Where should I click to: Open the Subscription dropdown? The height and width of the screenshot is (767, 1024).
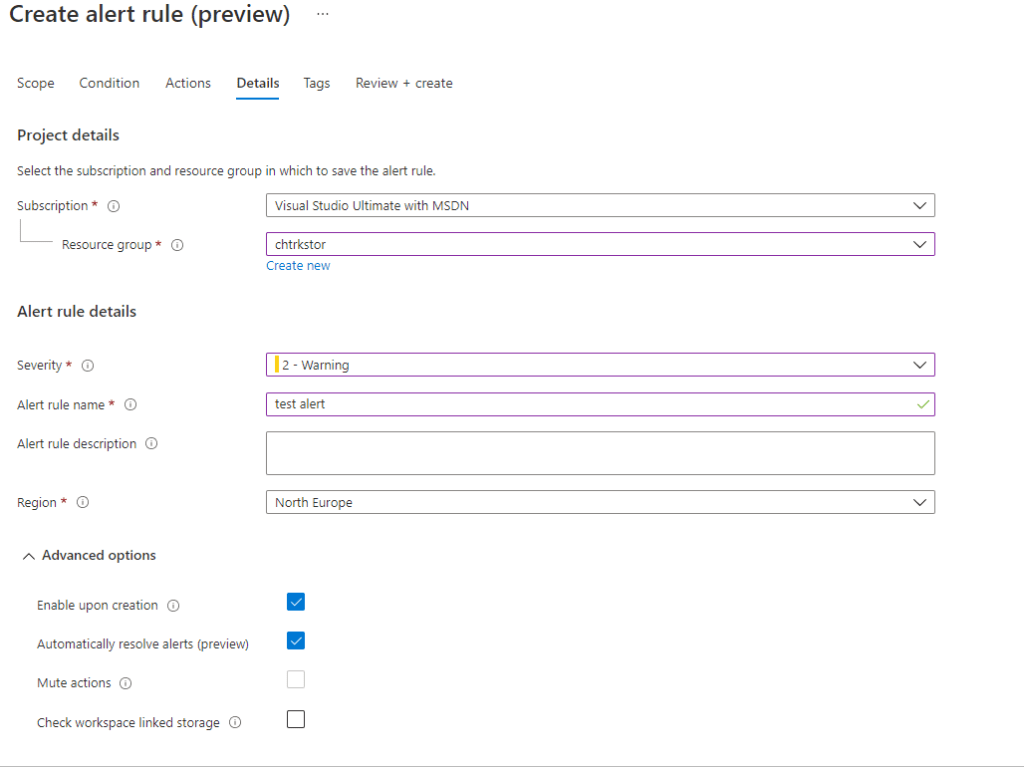[600, 206]
